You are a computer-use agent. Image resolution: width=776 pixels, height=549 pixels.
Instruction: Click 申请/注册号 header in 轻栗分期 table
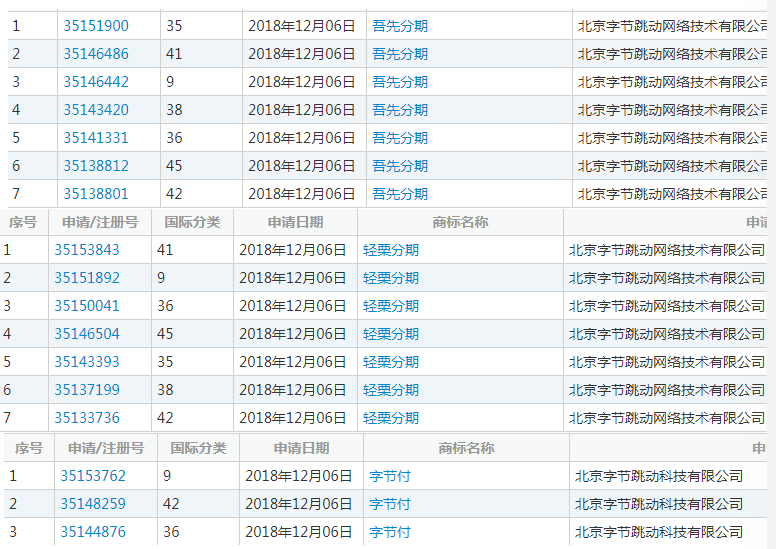(100, 222)
